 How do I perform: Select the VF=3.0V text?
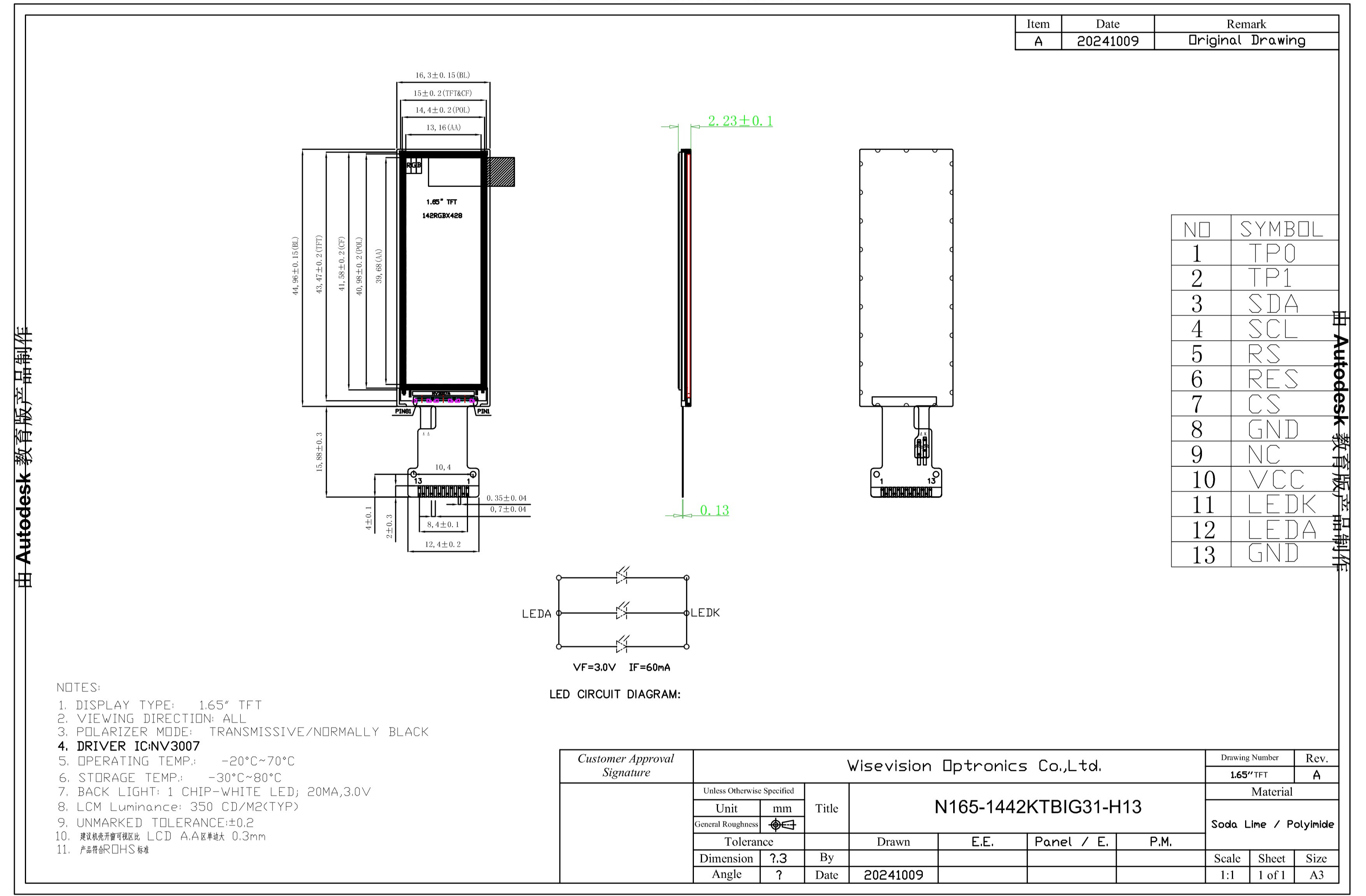[x=594, y=667]
